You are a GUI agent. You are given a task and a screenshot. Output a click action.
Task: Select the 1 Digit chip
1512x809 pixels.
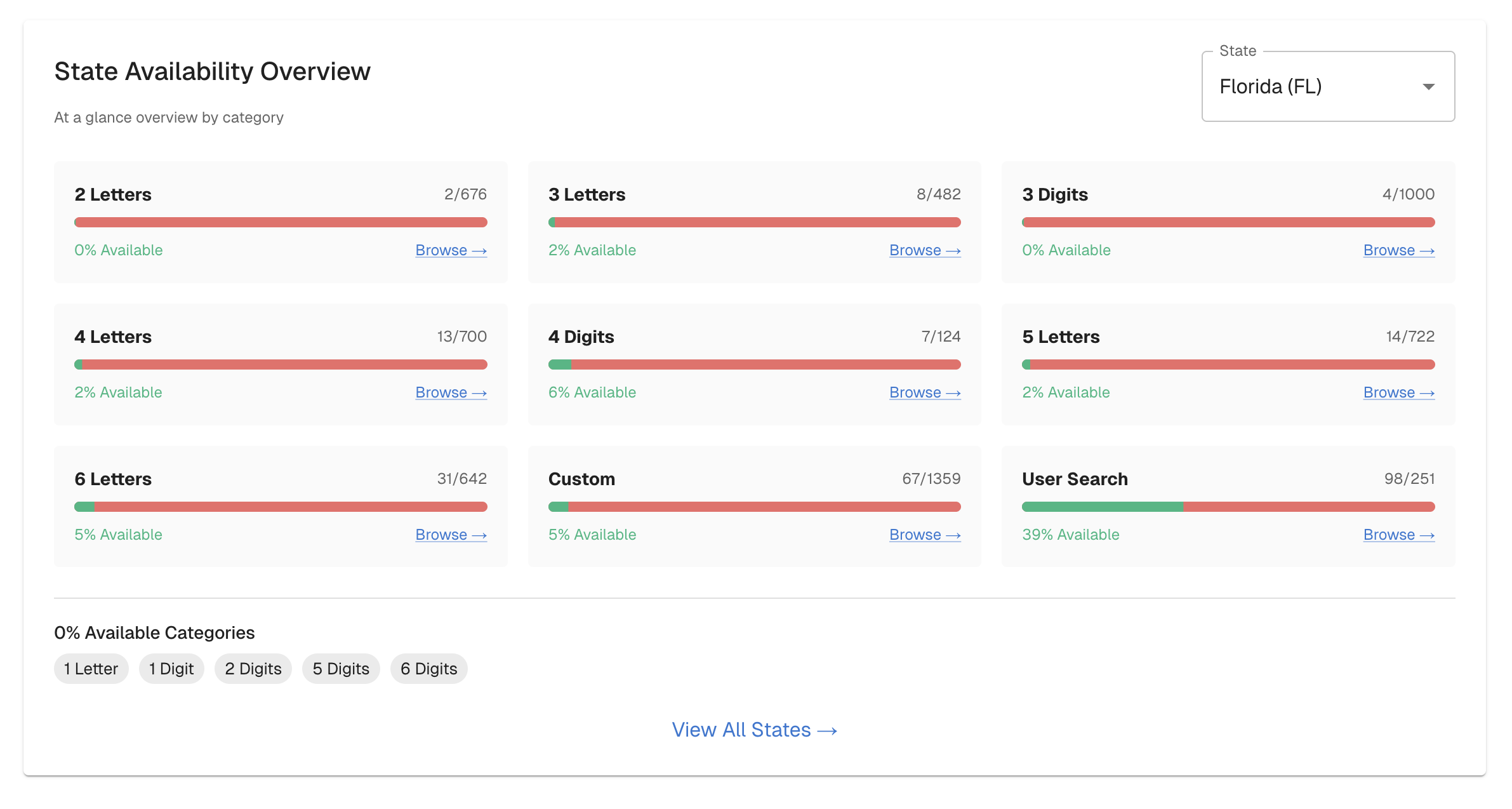pyautogui.click(x=171, y=669)
